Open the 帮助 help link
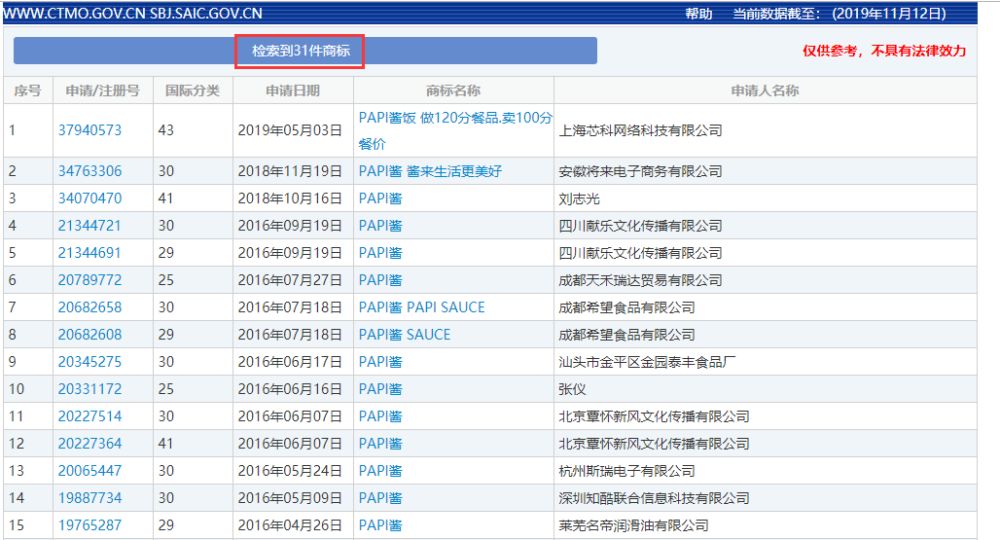 (x=698, y=13)
